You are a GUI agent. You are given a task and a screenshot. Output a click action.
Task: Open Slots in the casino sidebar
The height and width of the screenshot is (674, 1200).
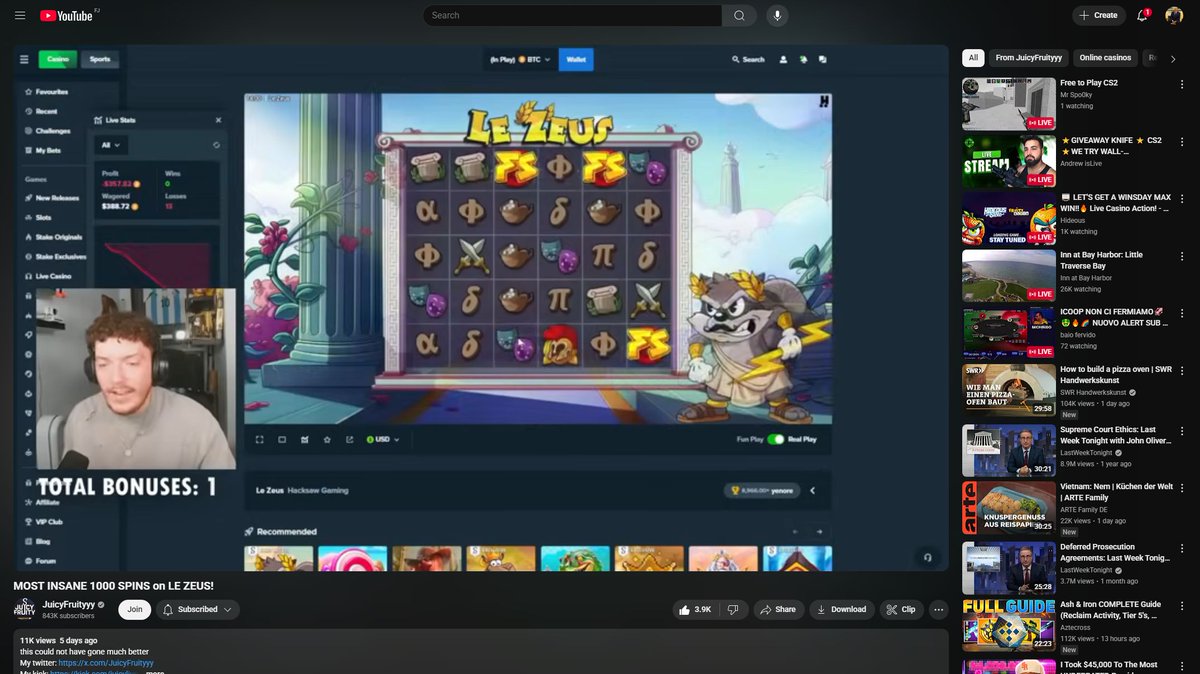[43, 217]
